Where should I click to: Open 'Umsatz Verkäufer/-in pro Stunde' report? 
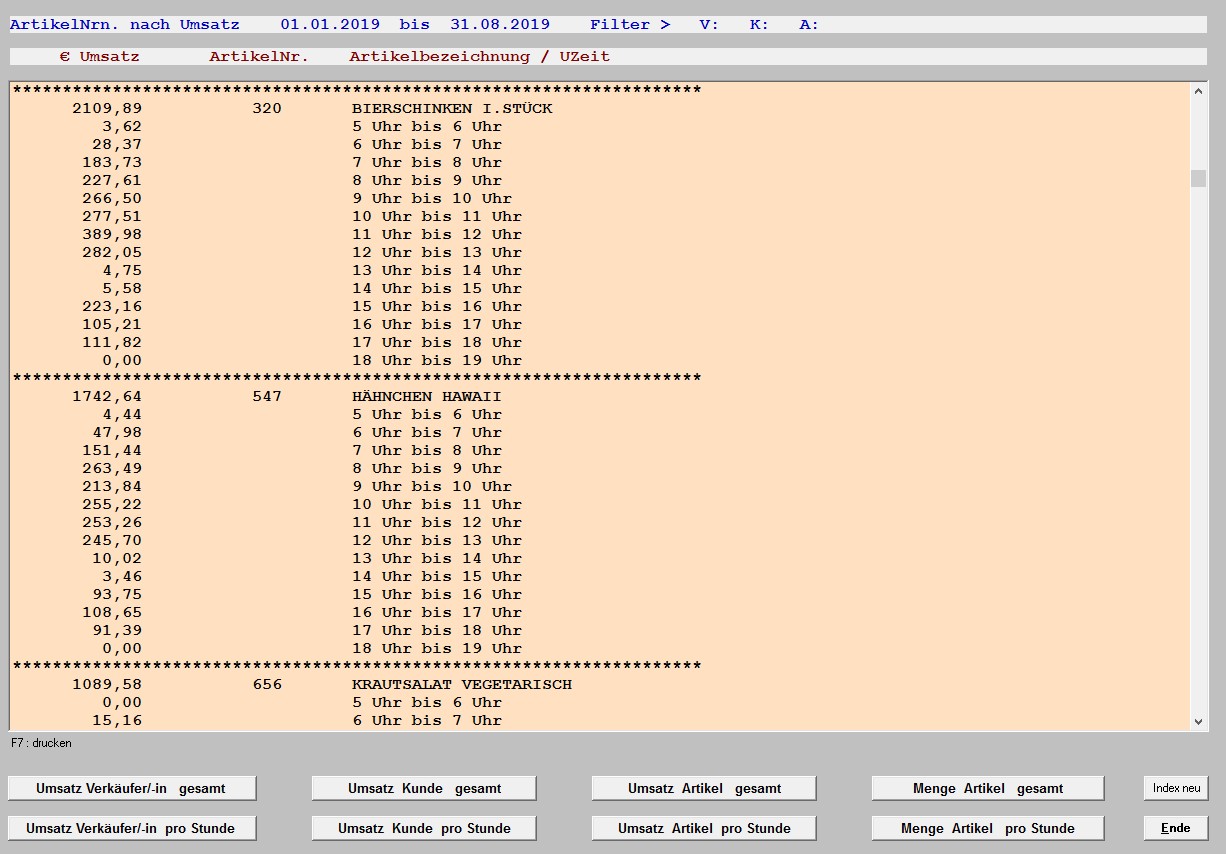click(x=131, y=828)
